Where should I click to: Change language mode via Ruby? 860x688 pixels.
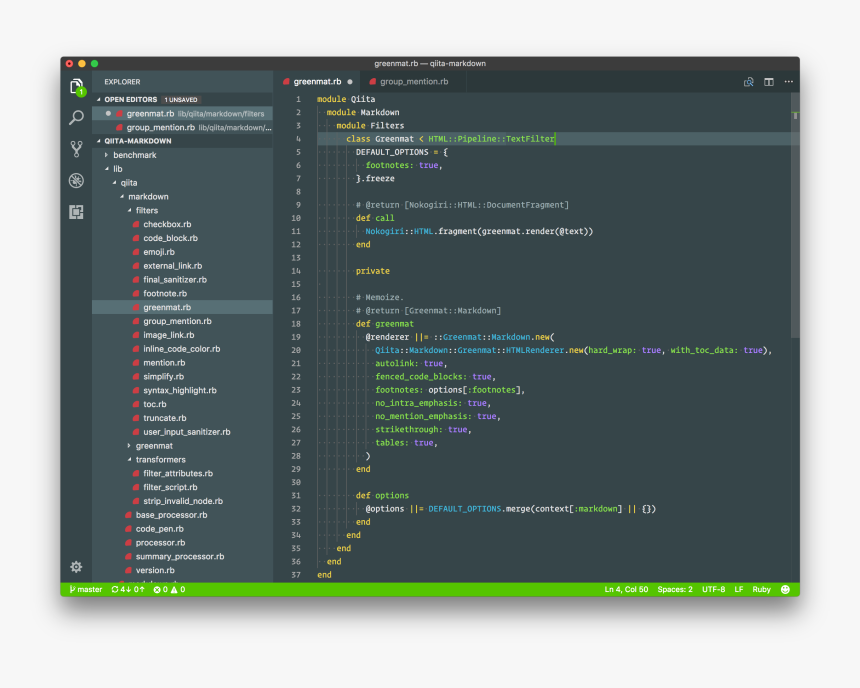point(761,589)
